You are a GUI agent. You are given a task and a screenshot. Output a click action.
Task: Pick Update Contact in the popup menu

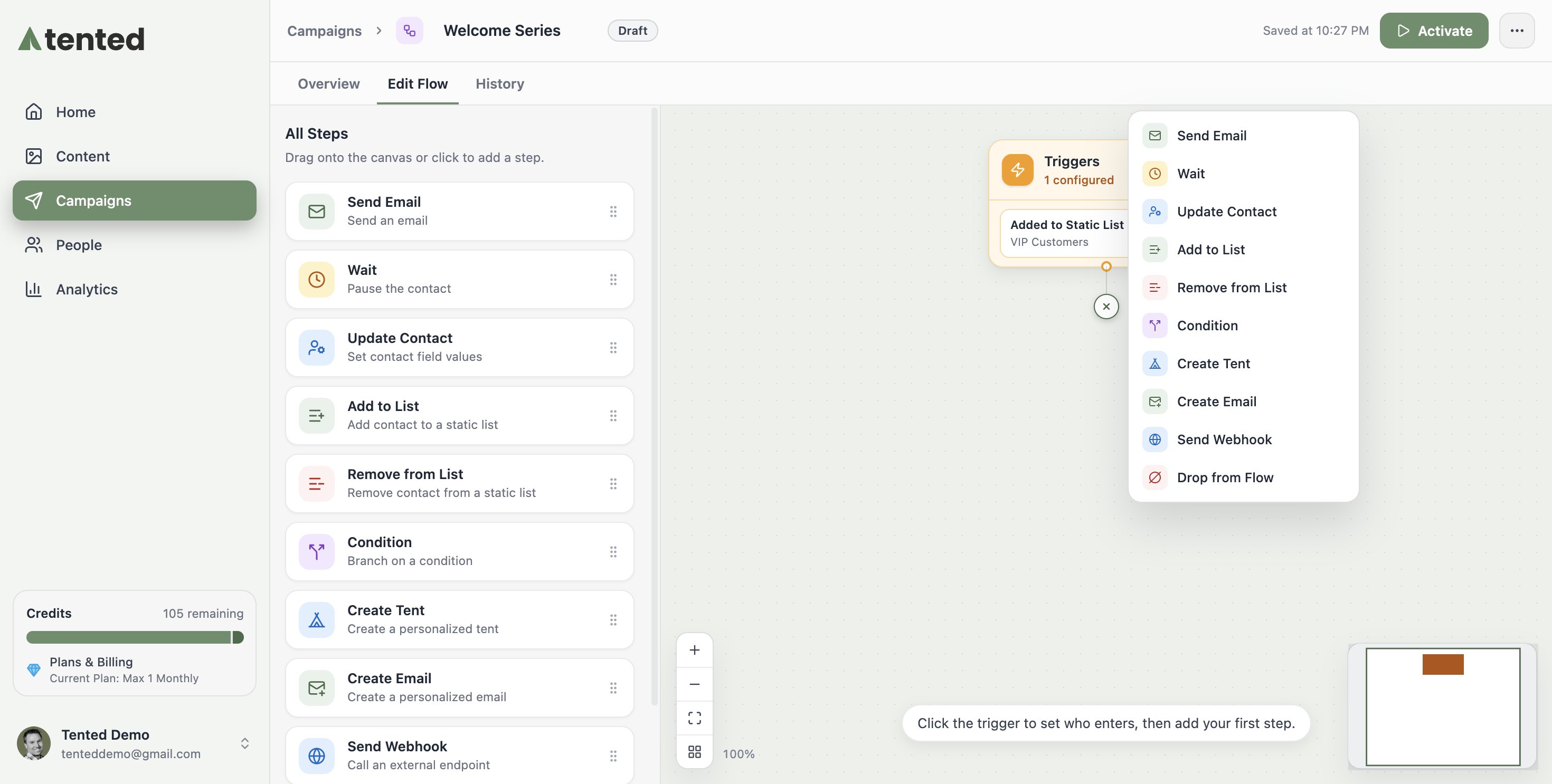point(1243,212)
